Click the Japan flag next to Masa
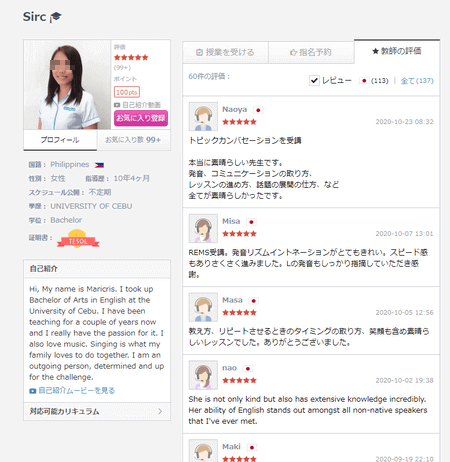This screenshot has width=450, height=462. click(x=254, y=301)
